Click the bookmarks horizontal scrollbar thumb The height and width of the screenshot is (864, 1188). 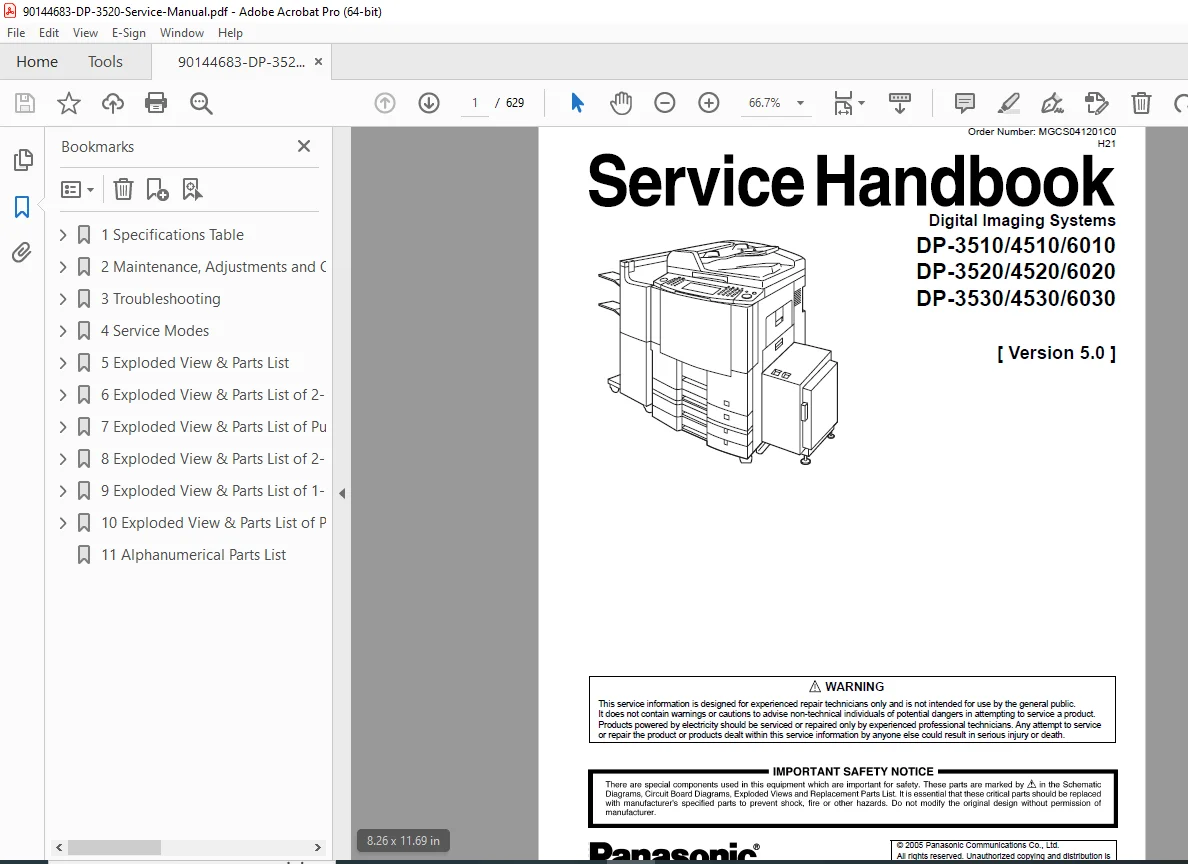[114, 847]
